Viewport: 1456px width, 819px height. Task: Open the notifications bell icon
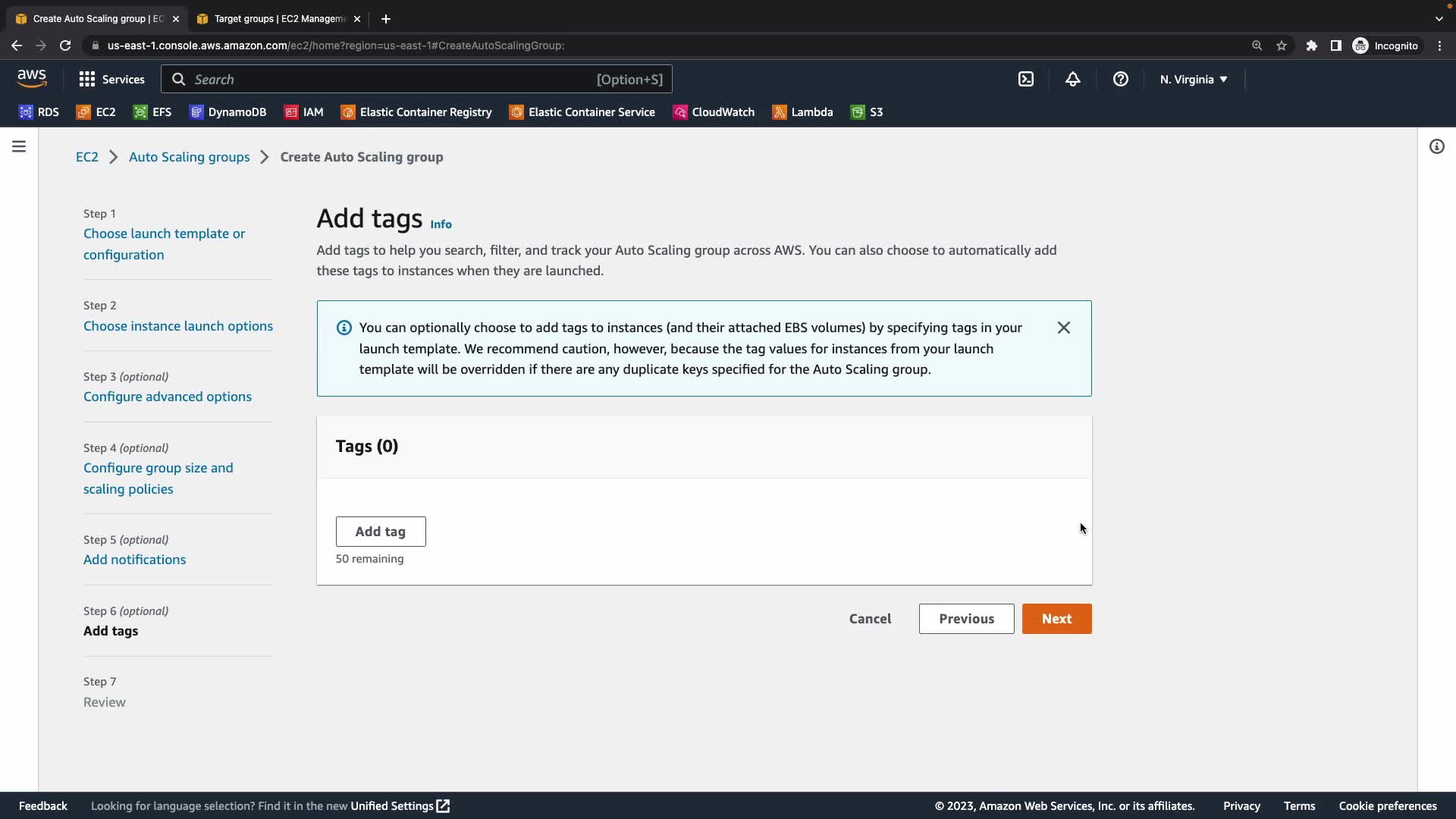[x=1072, y=79]
